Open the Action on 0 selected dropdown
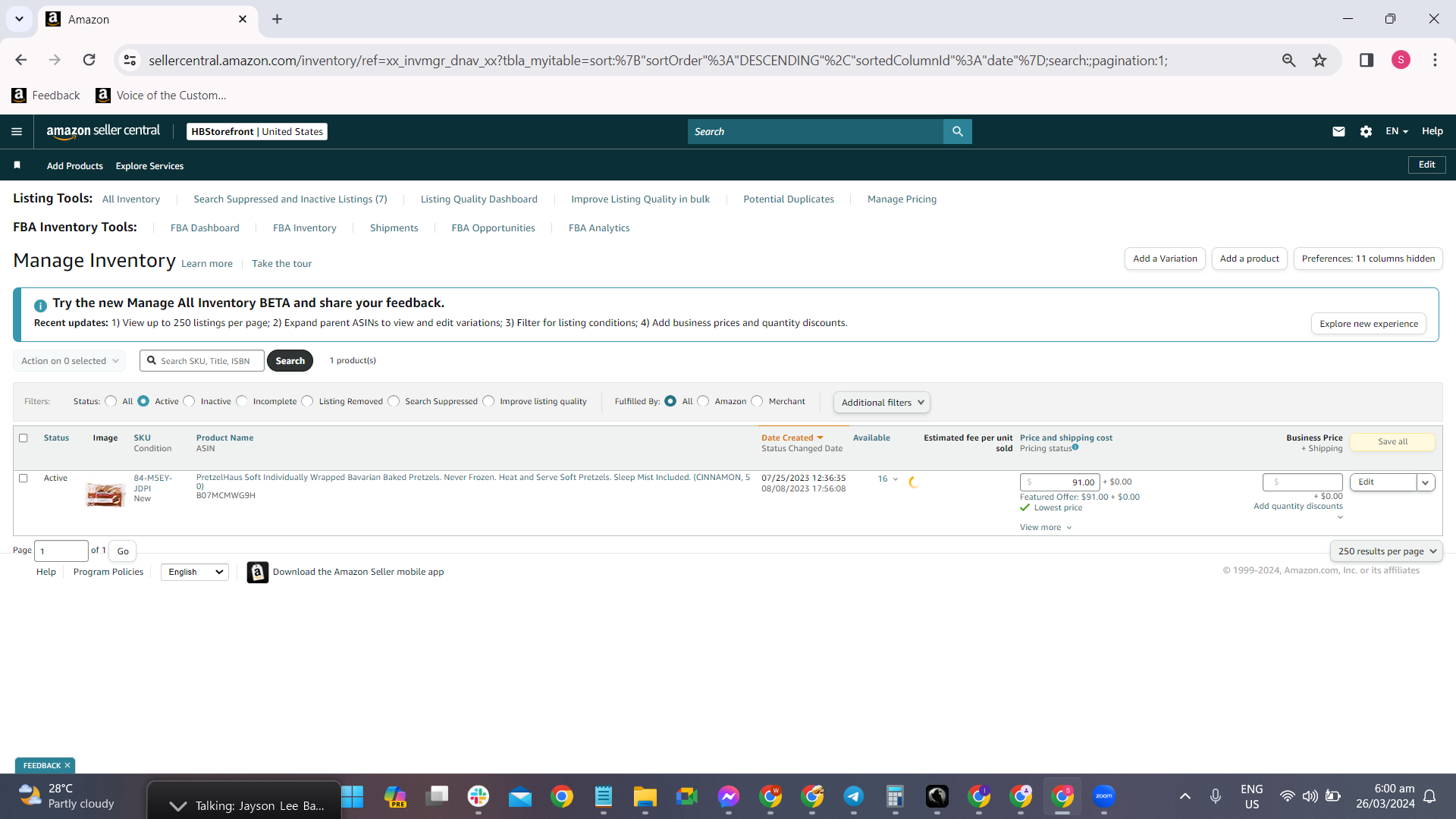The width and height of the screenshot is (1456, 819). click(x=69, y=361)
